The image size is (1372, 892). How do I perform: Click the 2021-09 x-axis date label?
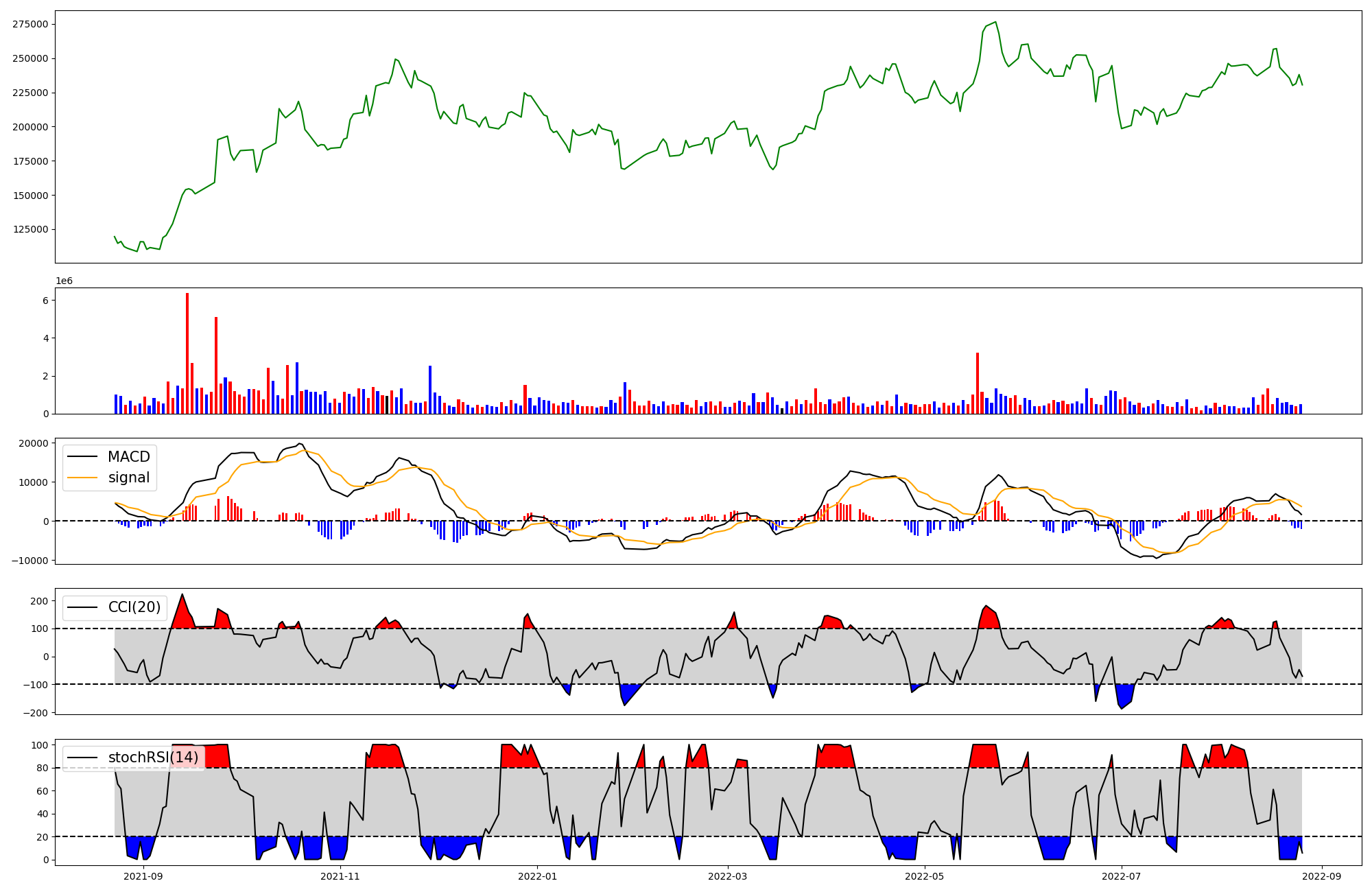[x=144, y=876]
